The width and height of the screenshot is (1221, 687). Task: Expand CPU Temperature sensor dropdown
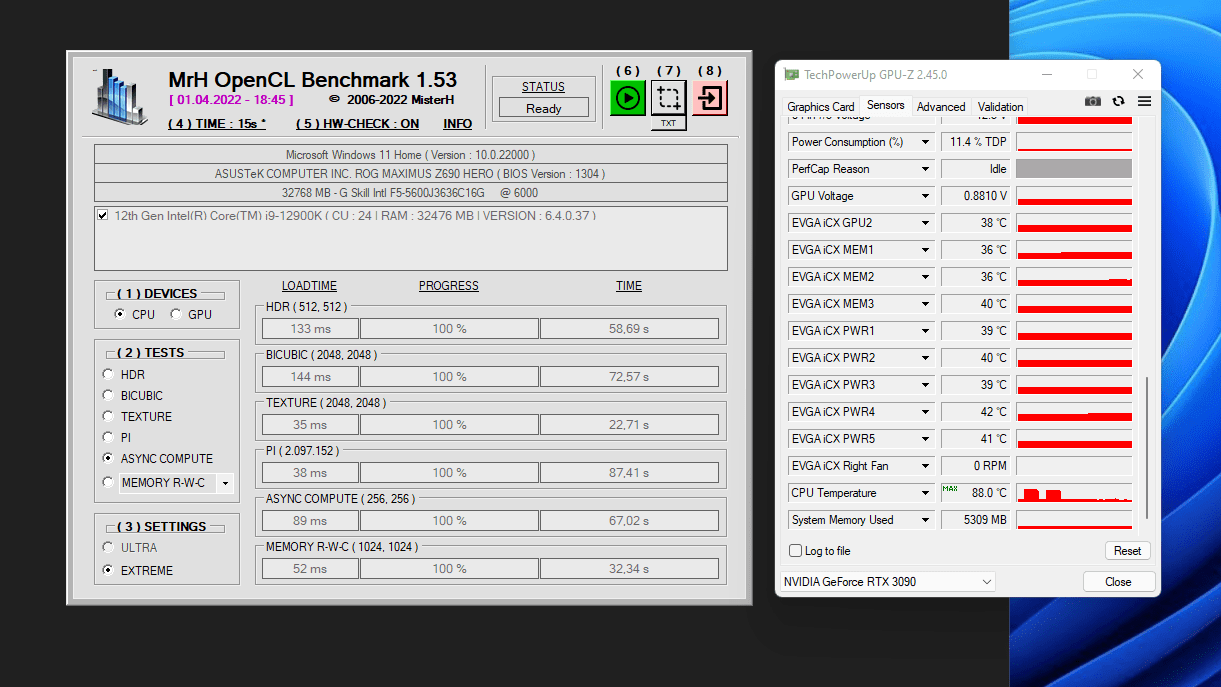[x=926, y=493]
